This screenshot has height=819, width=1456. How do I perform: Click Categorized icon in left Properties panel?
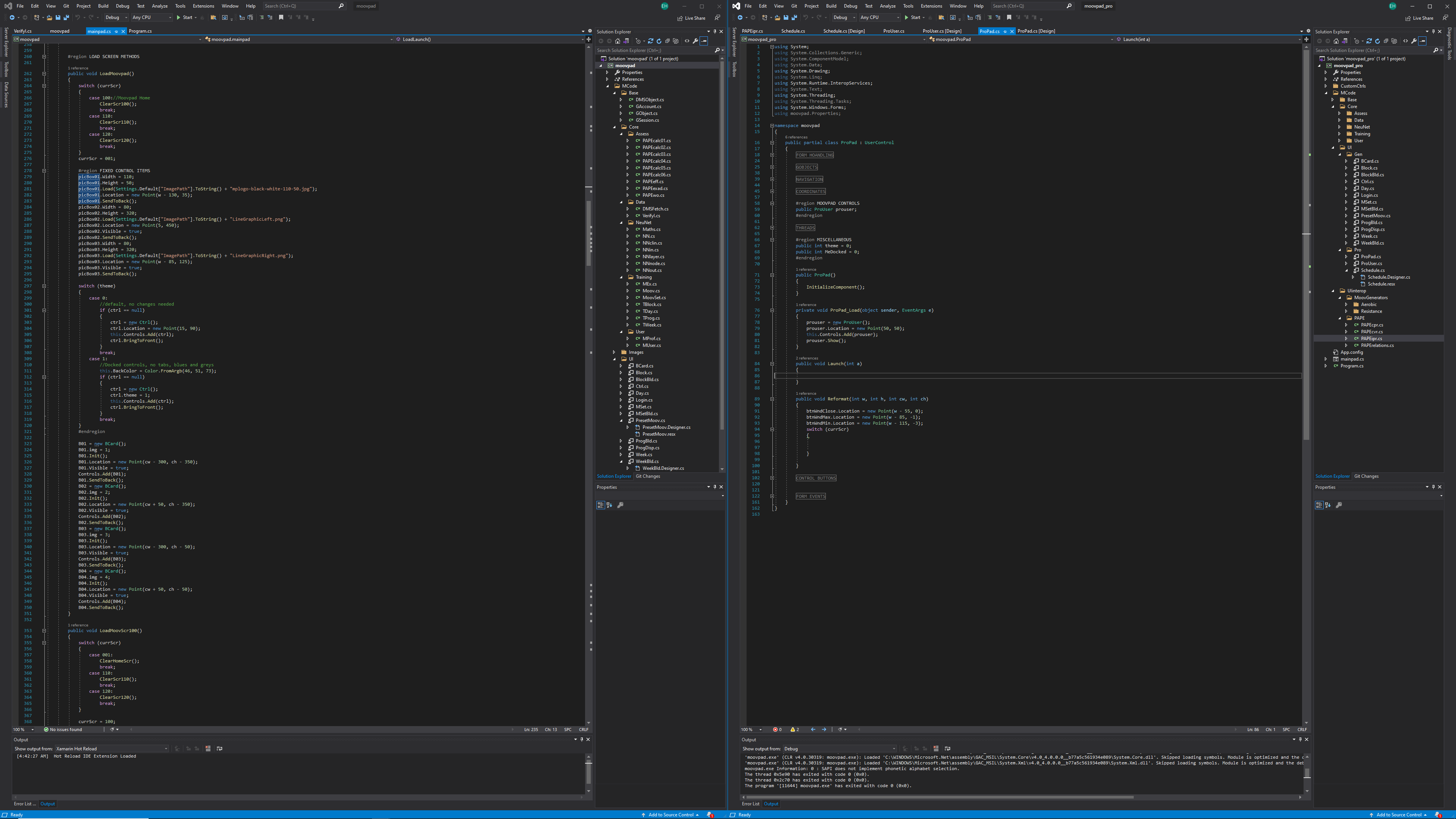600,505
